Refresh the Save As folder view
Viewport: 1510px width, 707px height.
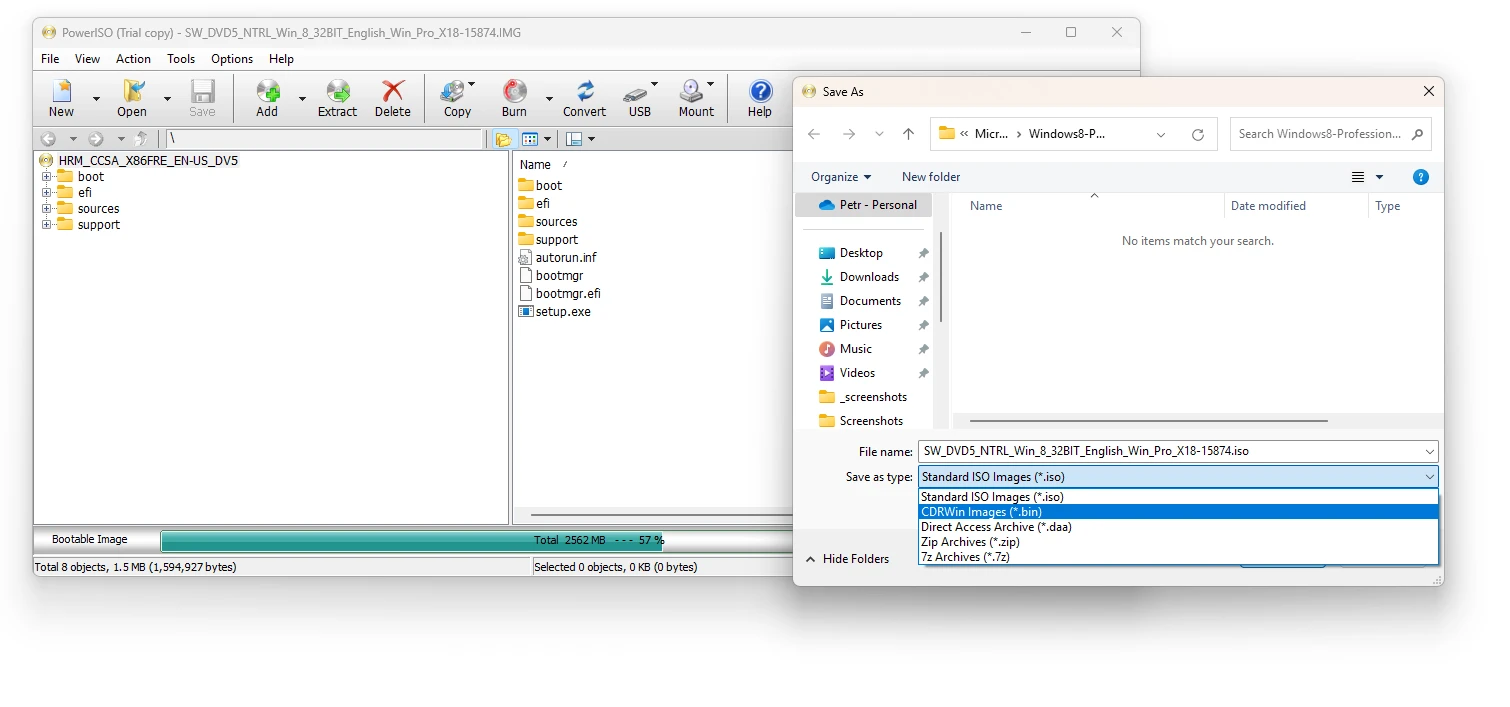[x=1198, y=134]
